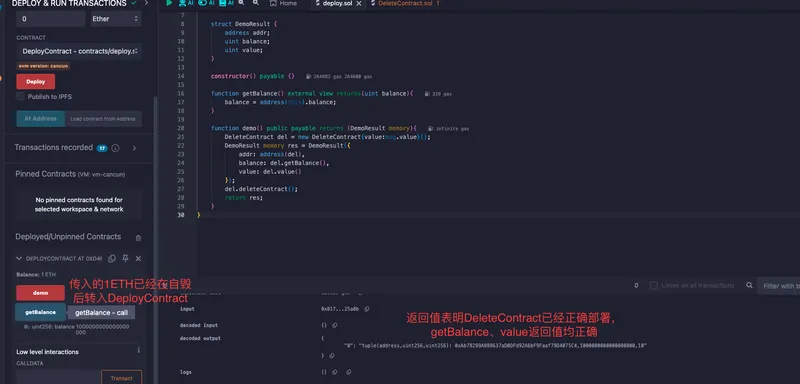Click the decoded output tuple line
The height and width of the screenshot is (384, 800).
pyautogui.click(x=495, y=346)
